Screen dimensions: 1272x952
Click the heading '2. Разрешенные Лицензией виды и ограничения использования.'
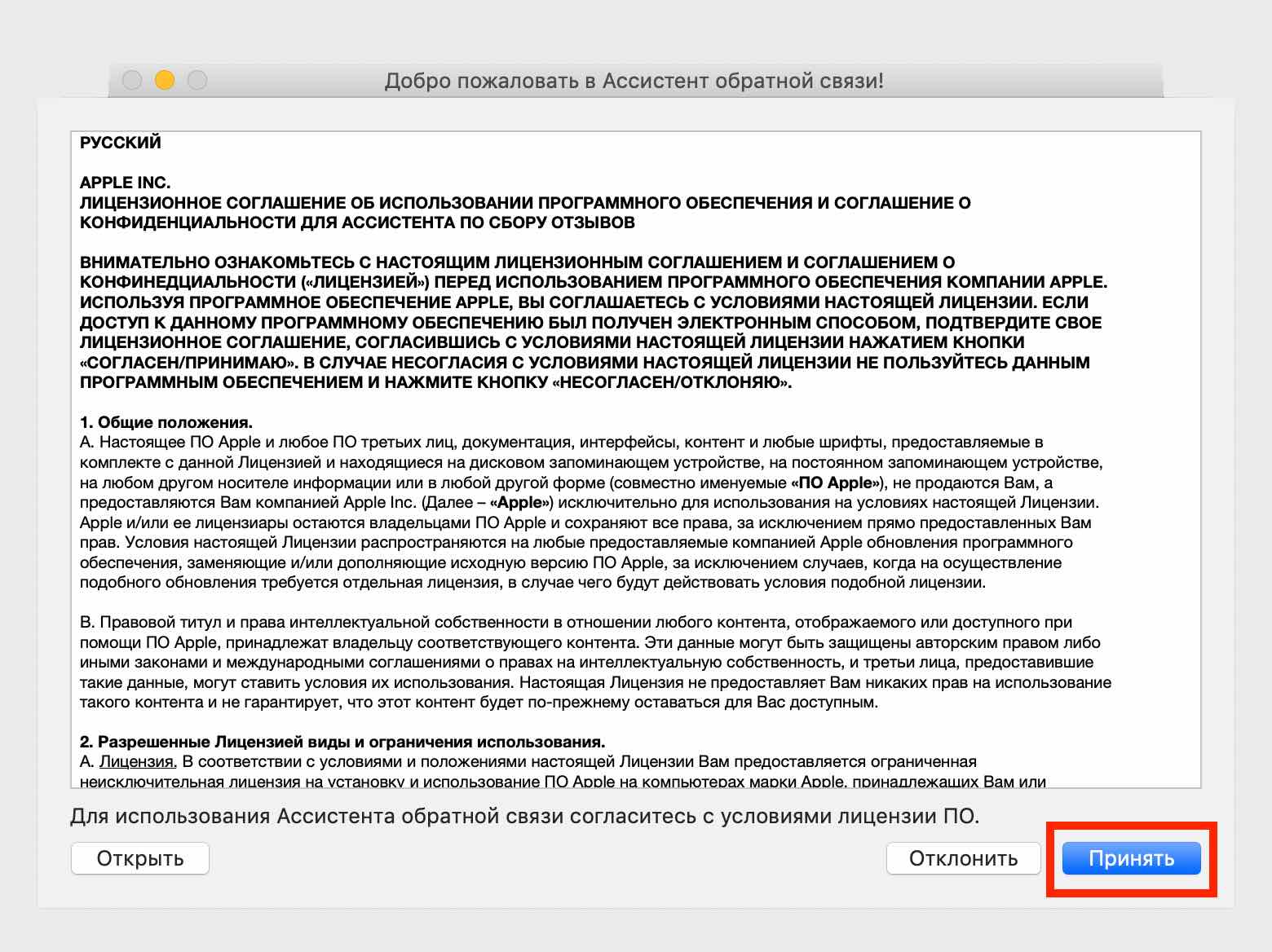[342, 742]
